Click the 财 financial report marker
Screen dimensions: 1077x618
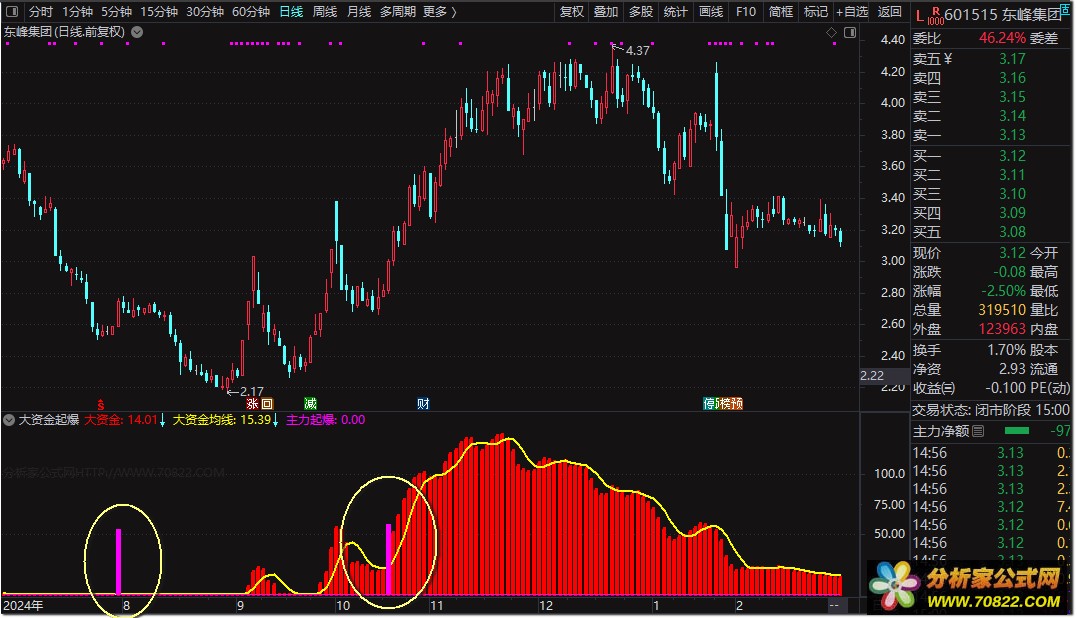423,404
